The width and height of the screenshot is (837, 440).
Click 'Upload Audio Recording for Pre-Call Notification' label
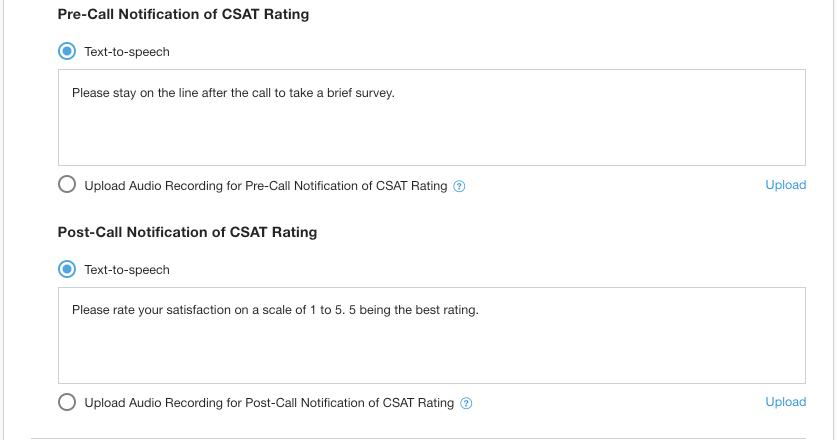tap(265, 186)
